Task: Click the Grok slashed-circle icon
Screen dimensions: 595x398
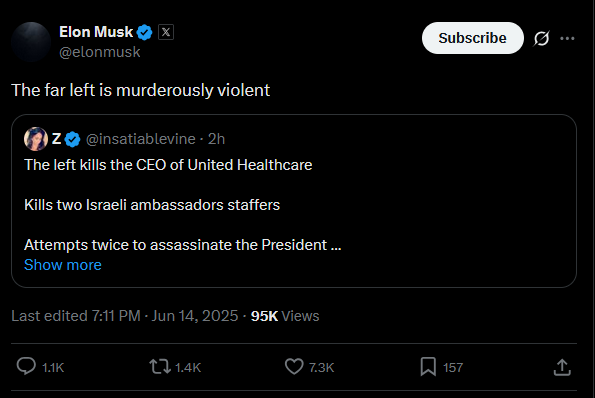Action: click(541, 38)
